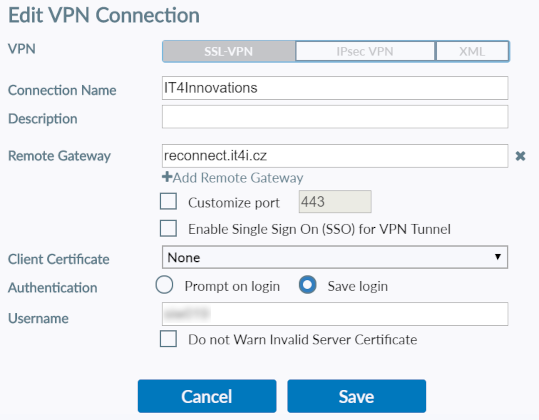
Task: Click the plus icon to add gateway
Action: (x=167, y=177)
